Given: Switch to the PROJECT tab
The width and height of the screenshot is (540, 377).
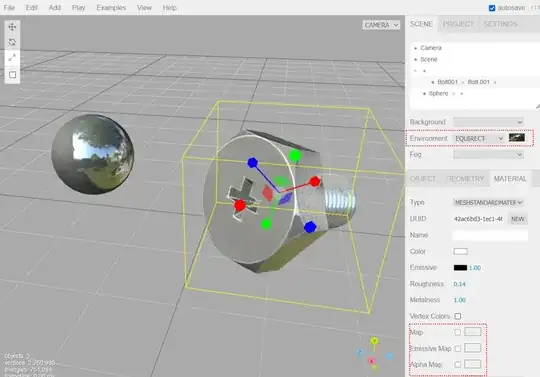Looking at the screenshot, I should point(458,24).
